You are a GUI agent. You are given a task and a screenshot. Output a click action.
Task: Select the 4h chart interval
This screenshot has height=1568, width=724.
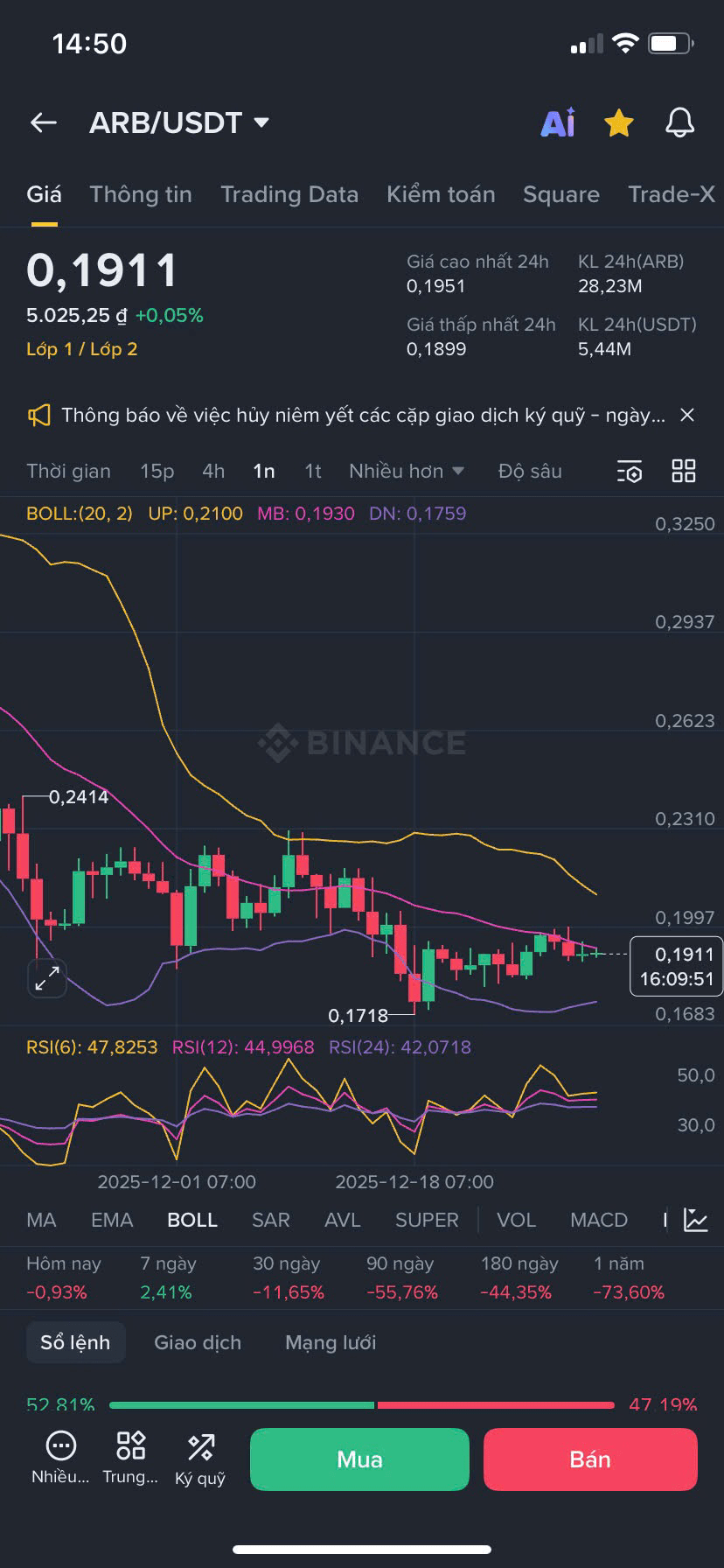pyautogui.click(x=213, y=472)
